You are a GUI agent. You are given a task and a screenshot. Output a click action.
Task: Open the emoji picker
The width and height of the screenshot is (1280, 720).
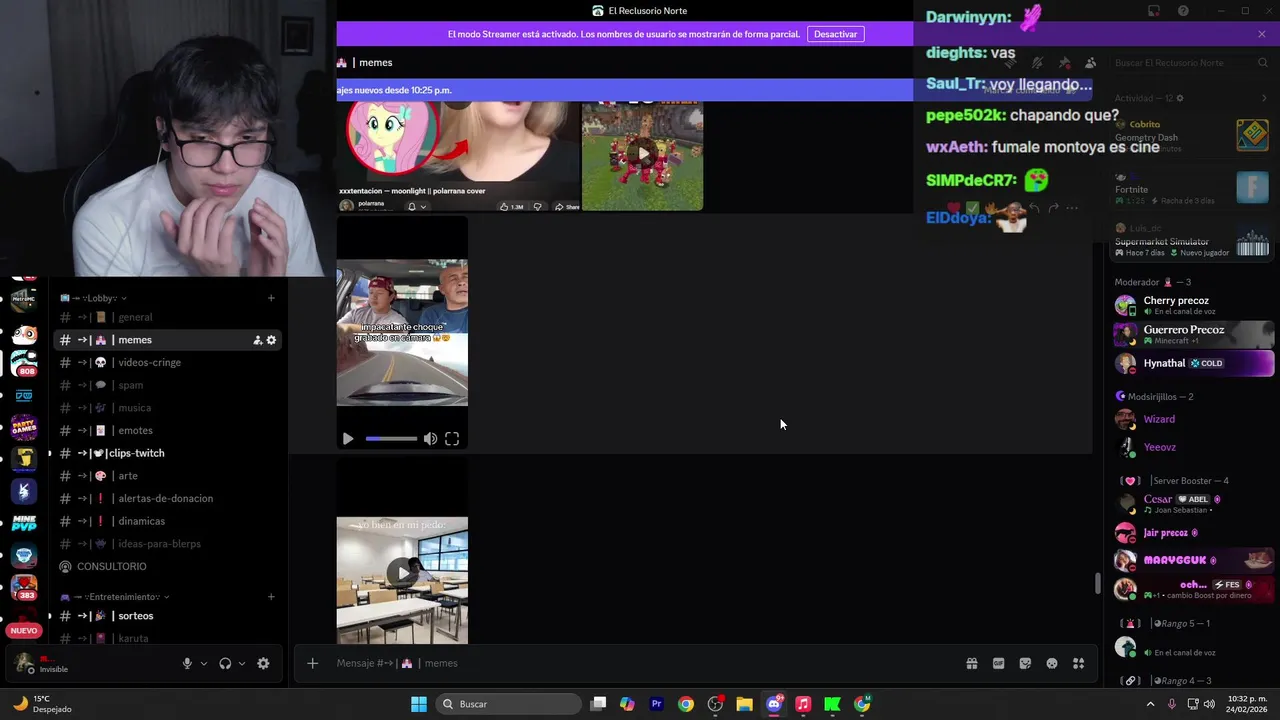(1052, 663)
